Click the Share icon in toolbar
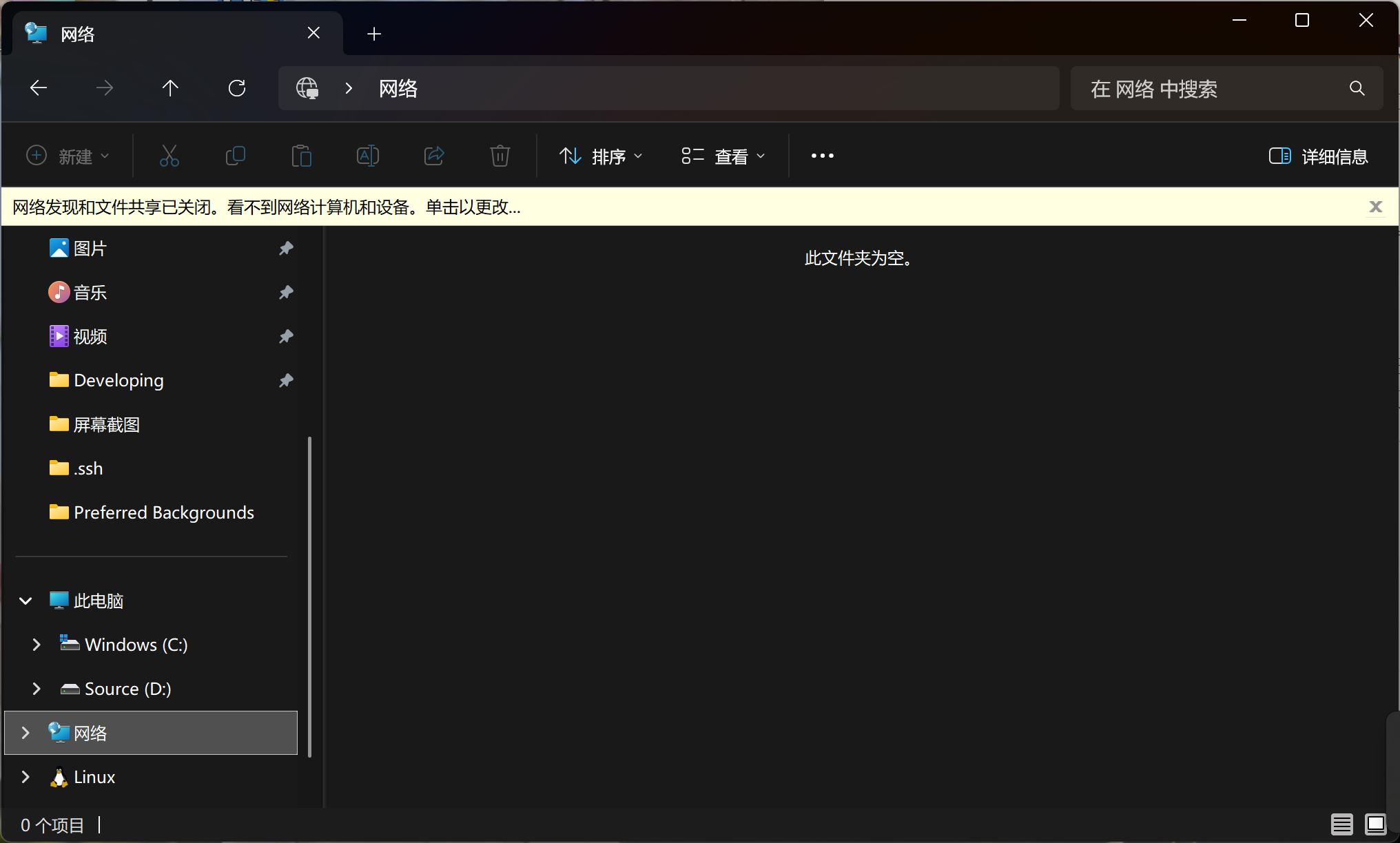 pyautogui.click(x=434, y=156)
